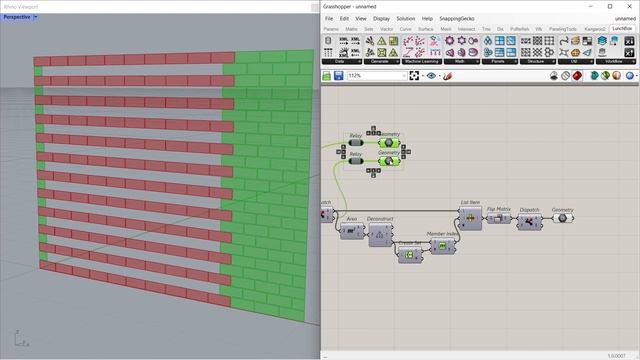
Task: Click the Hexagon Cells icon in Panels group
Action: [488, 52]
